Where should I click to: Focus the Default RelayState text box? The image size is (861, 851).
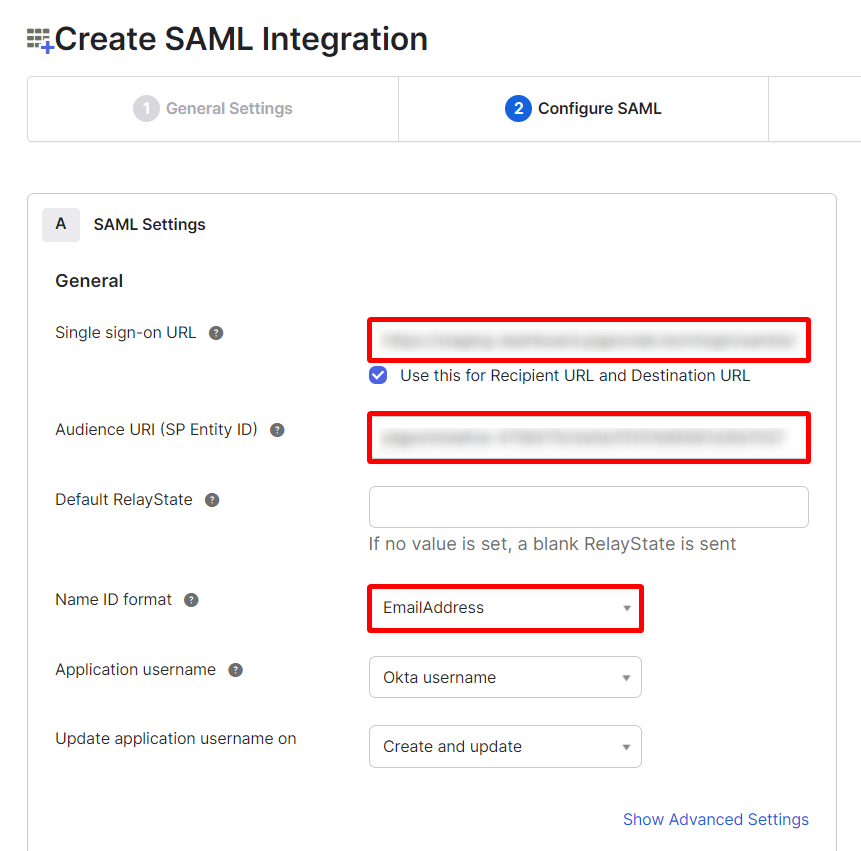tap(588, 507)
